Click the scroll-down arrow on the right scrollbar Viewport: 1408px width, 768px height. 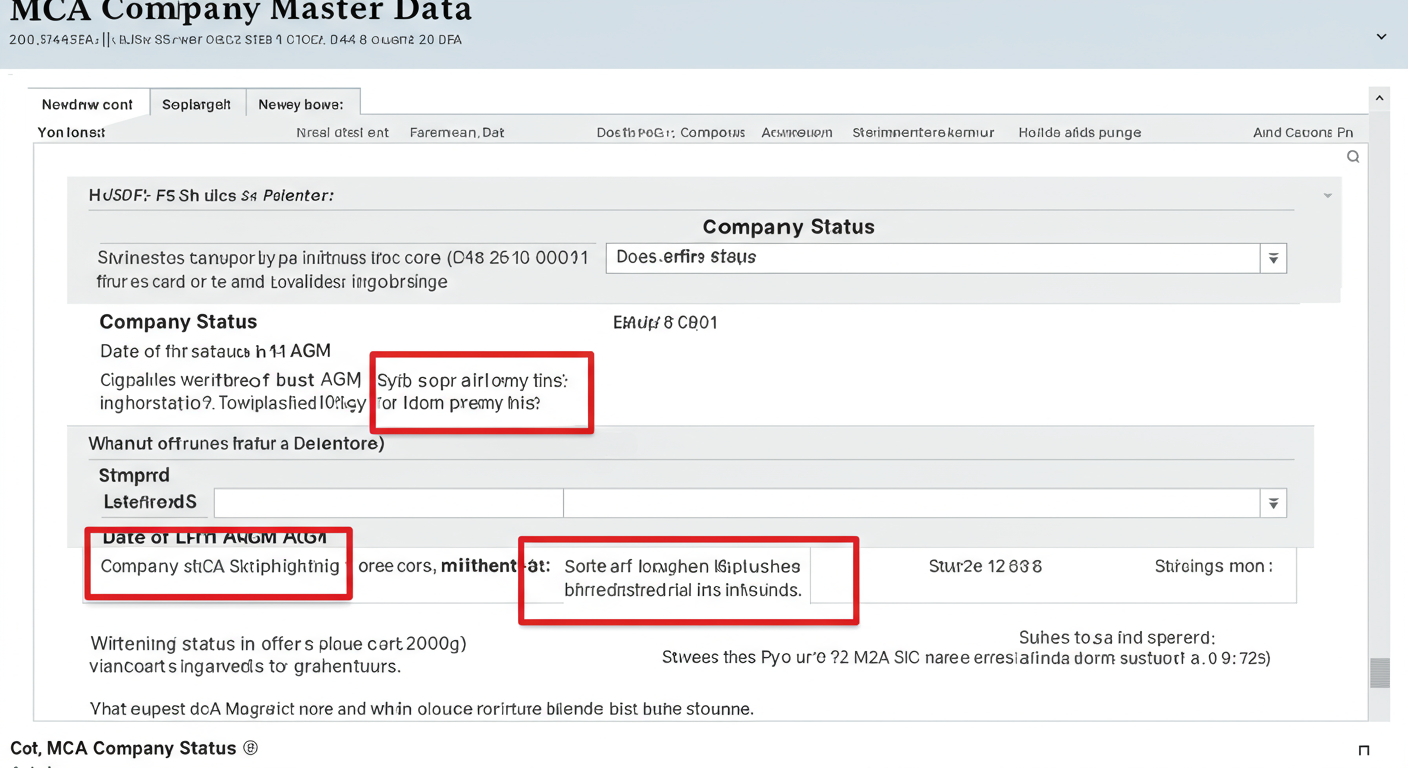pyautogui.click(x=1380, y=711)
